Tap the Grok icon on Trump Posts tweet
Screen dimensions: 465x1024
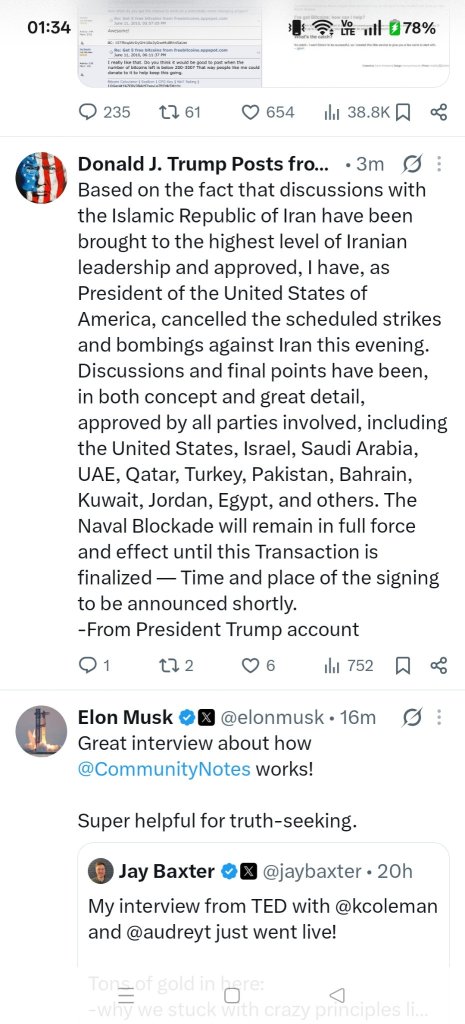point(413,163)
